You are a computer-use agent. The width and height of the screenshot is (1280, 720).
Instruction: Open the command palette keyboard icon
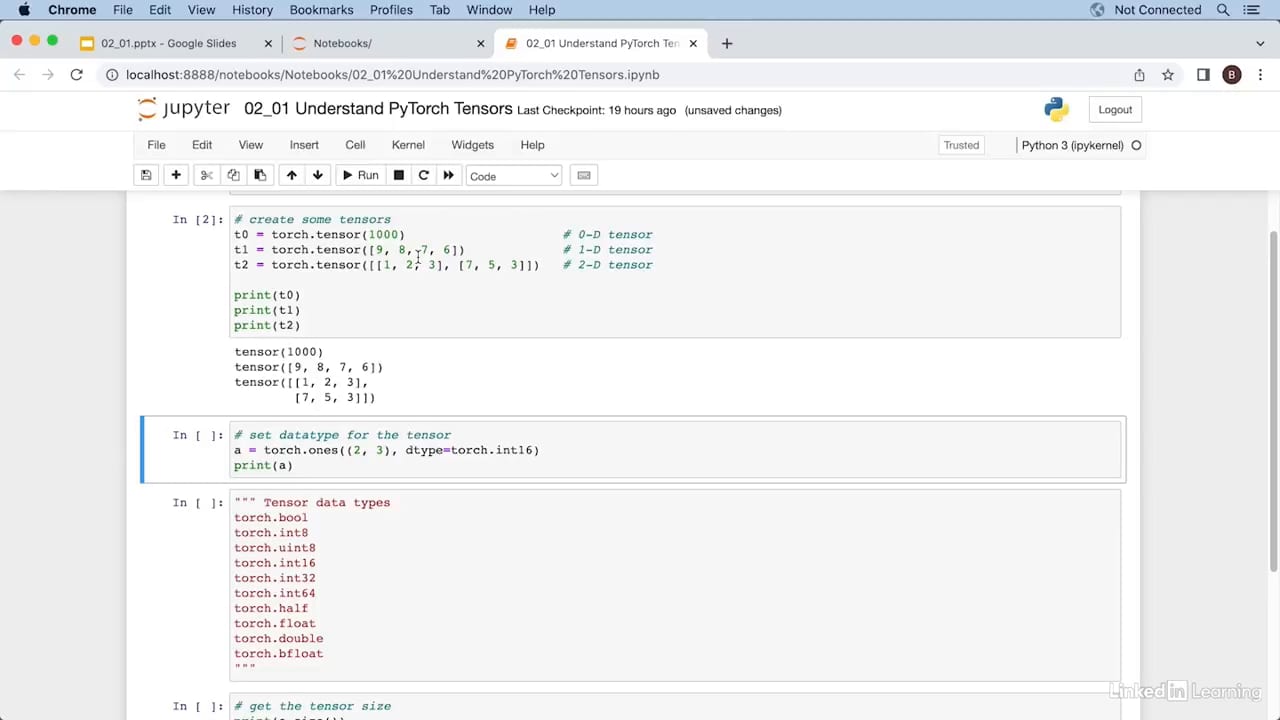(x=584, y=176)
